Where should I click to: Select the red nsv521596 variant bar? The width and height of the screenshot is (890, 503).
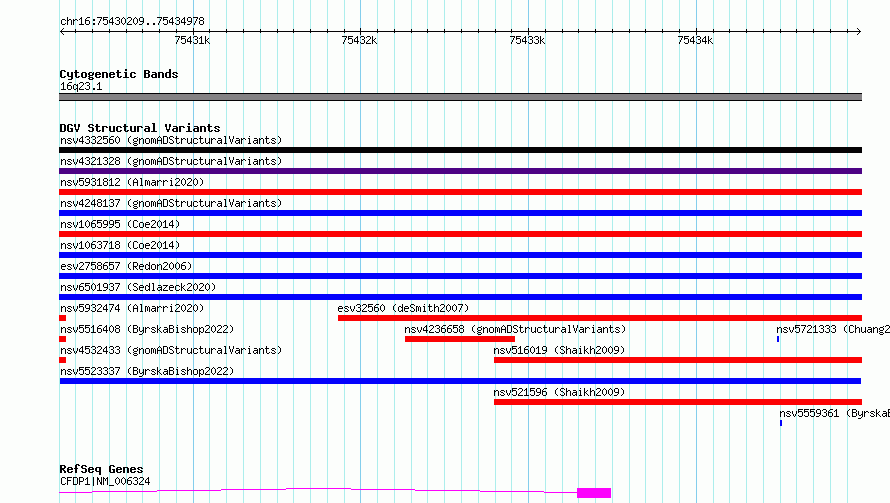coord(678,402)
